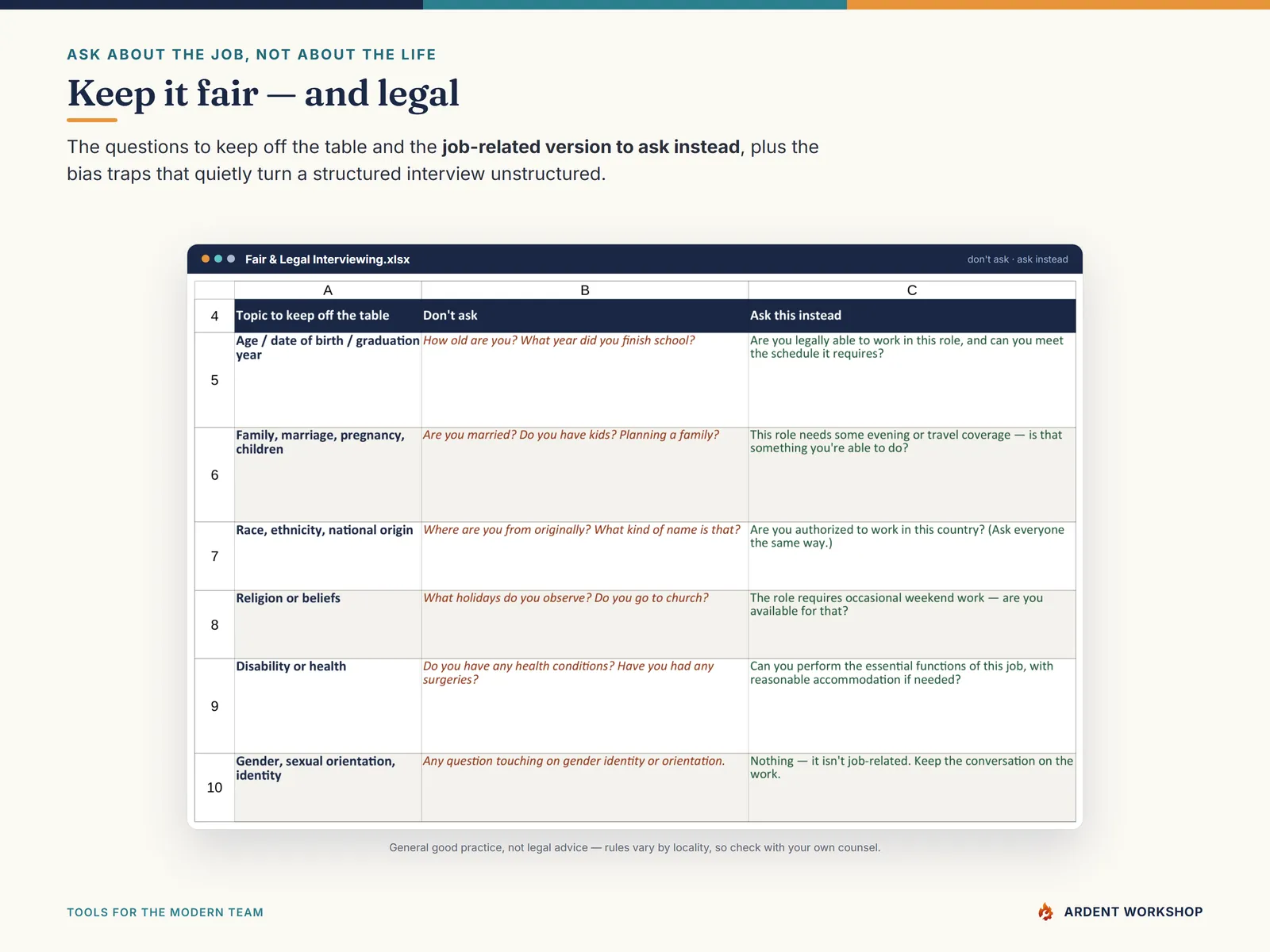This screenshot has height=952, width=1270.
Task: Click the 'Don't ask' header cell
Action: coord(585,316)
